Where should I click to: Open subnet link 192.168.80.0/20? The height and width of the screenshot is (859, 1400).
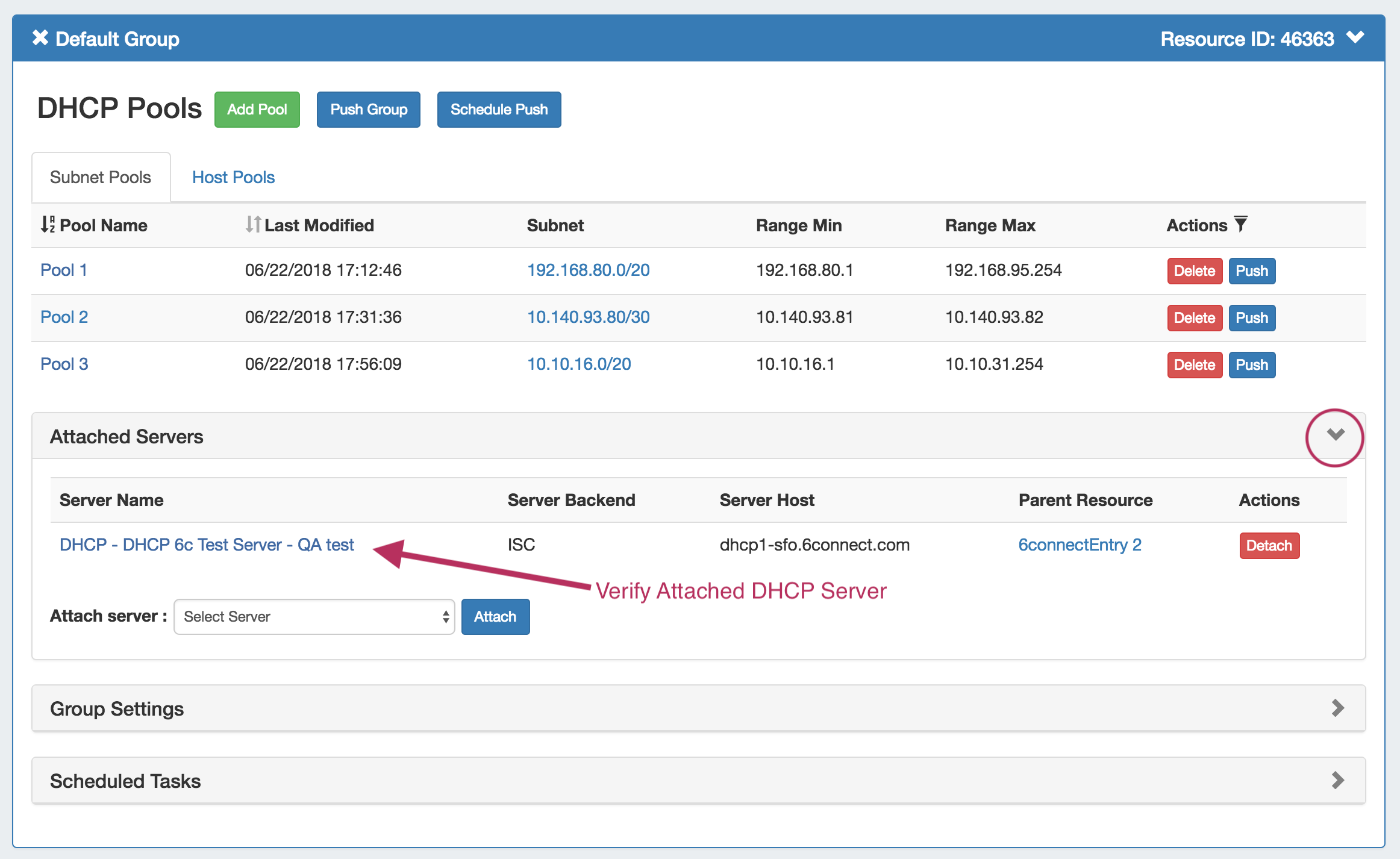tap(588, 270)
